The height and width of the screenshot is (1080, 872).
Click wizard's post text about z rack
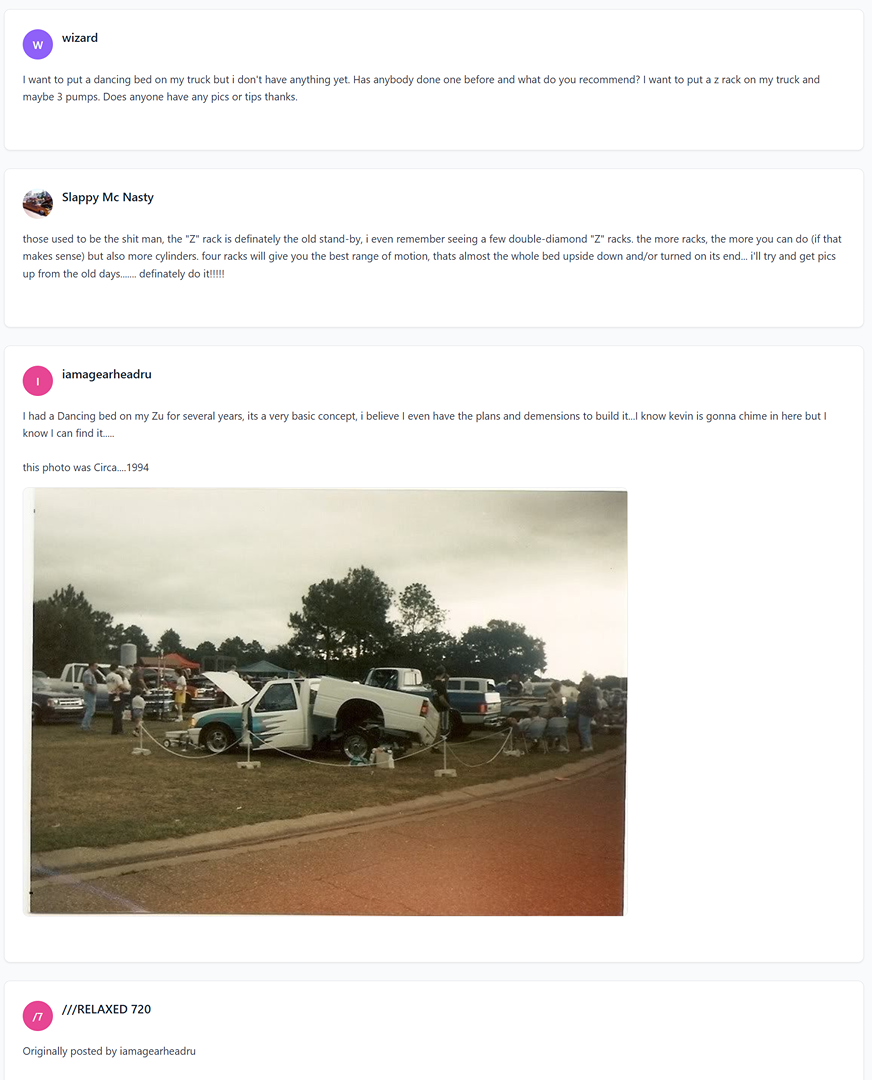[x=421, y=88]
